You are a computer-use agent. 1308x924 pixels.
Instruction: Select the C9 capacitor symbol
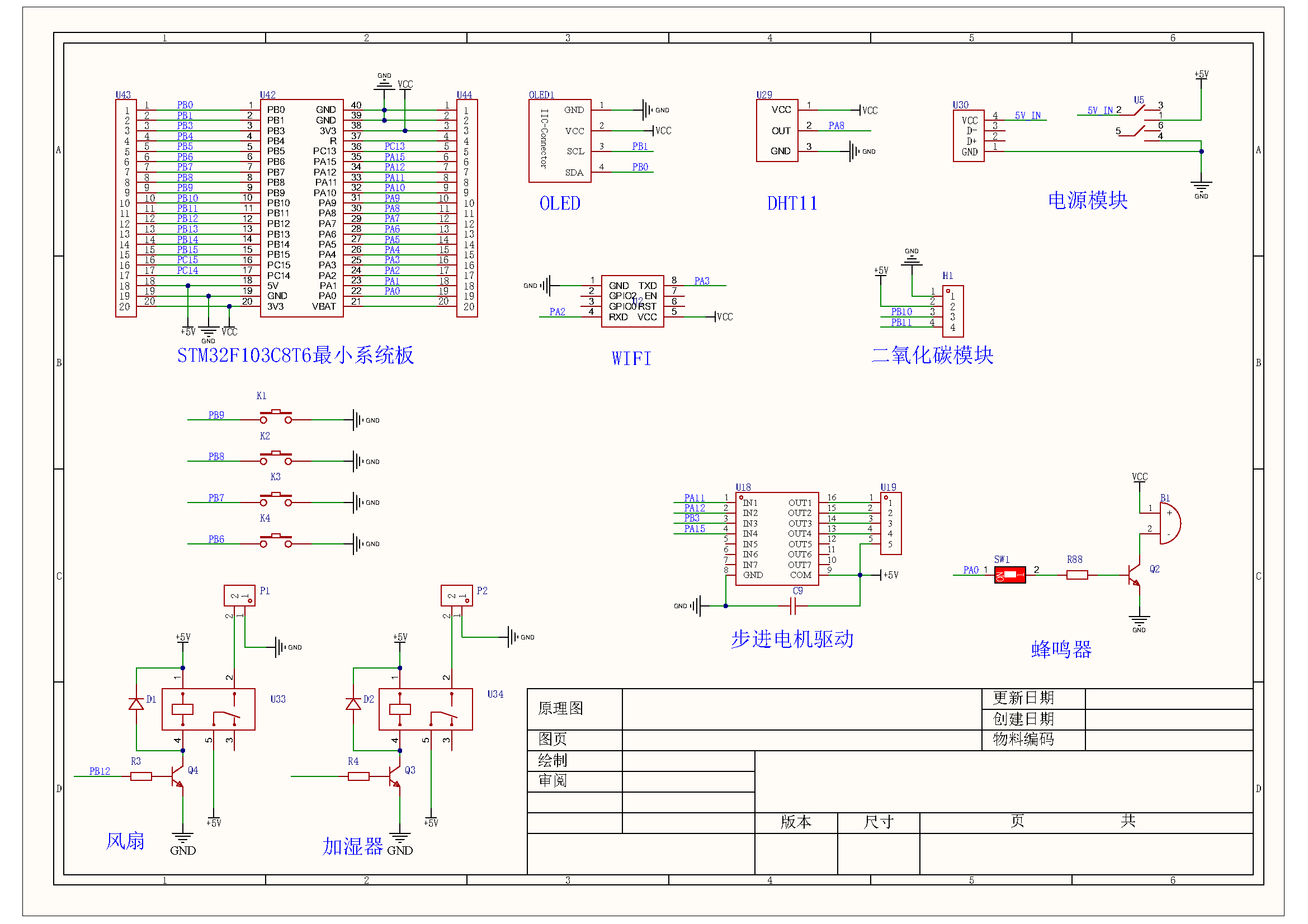point(794,606)
